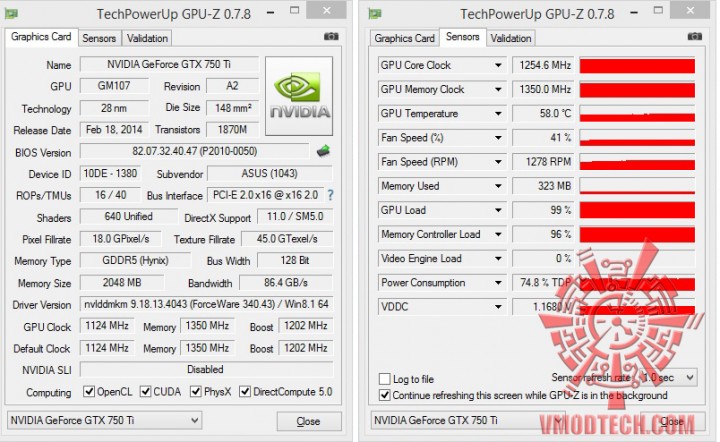Expand the Power Consumption dropdown arrow

(x=498, y=283)
